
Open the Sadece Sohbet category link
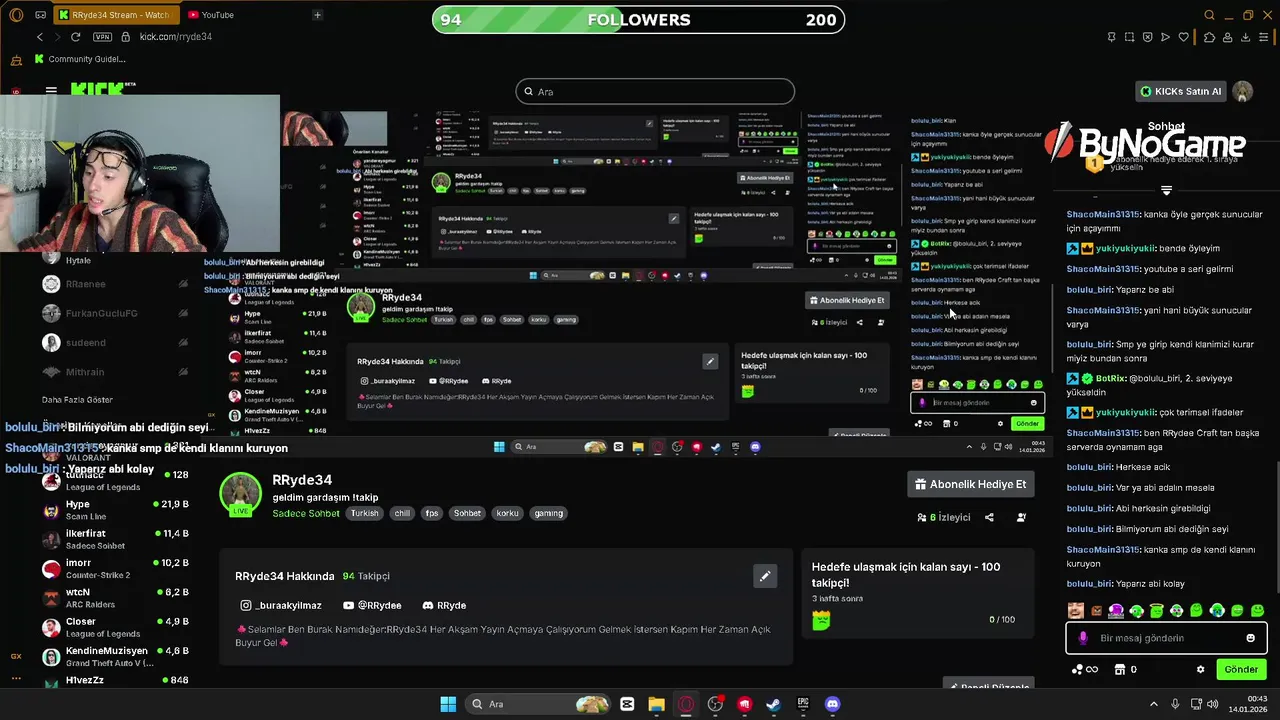point(306,513)
